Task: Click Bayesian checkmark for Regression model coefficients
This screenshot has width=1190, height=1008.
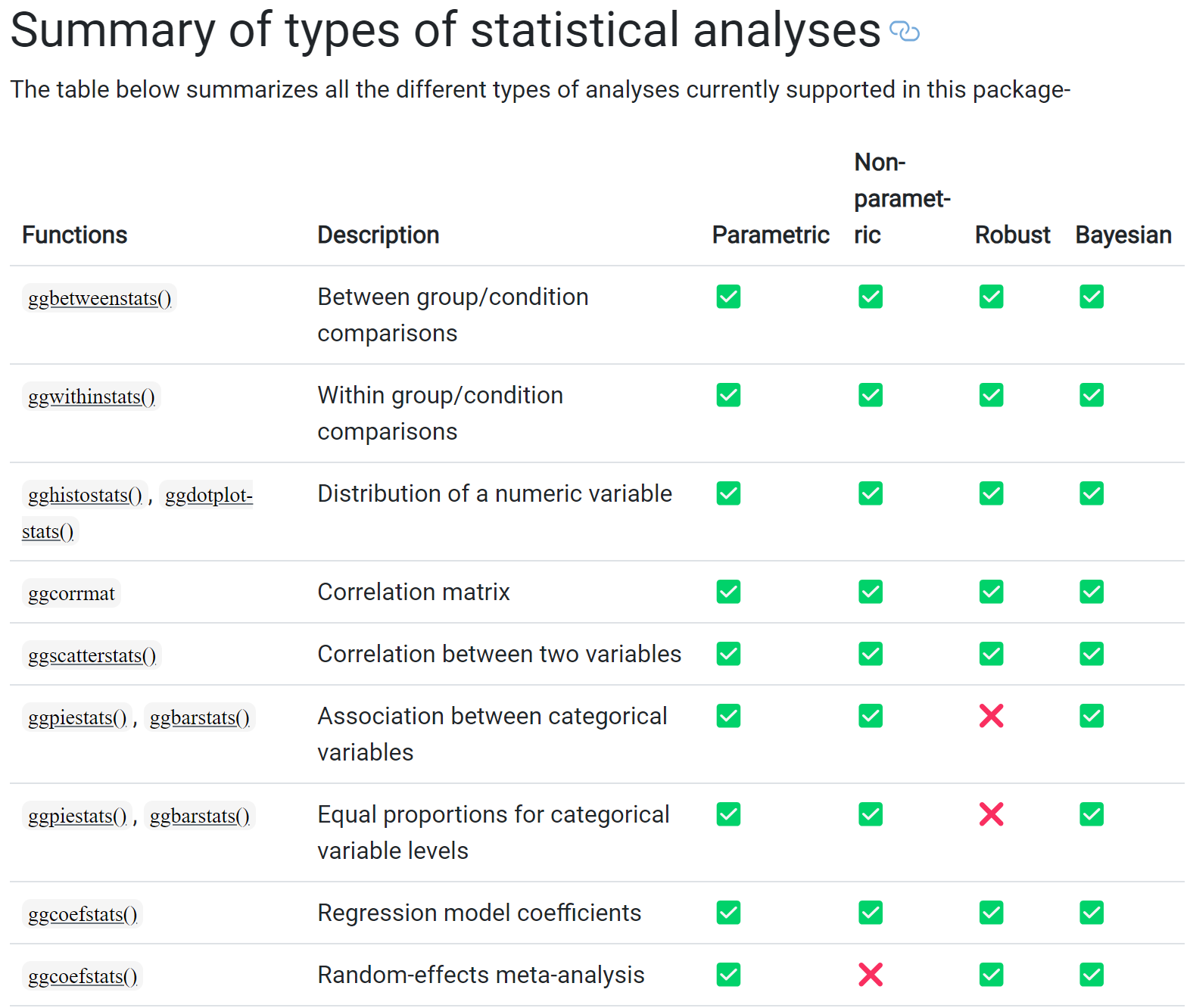Action: tap(1092, 913)
